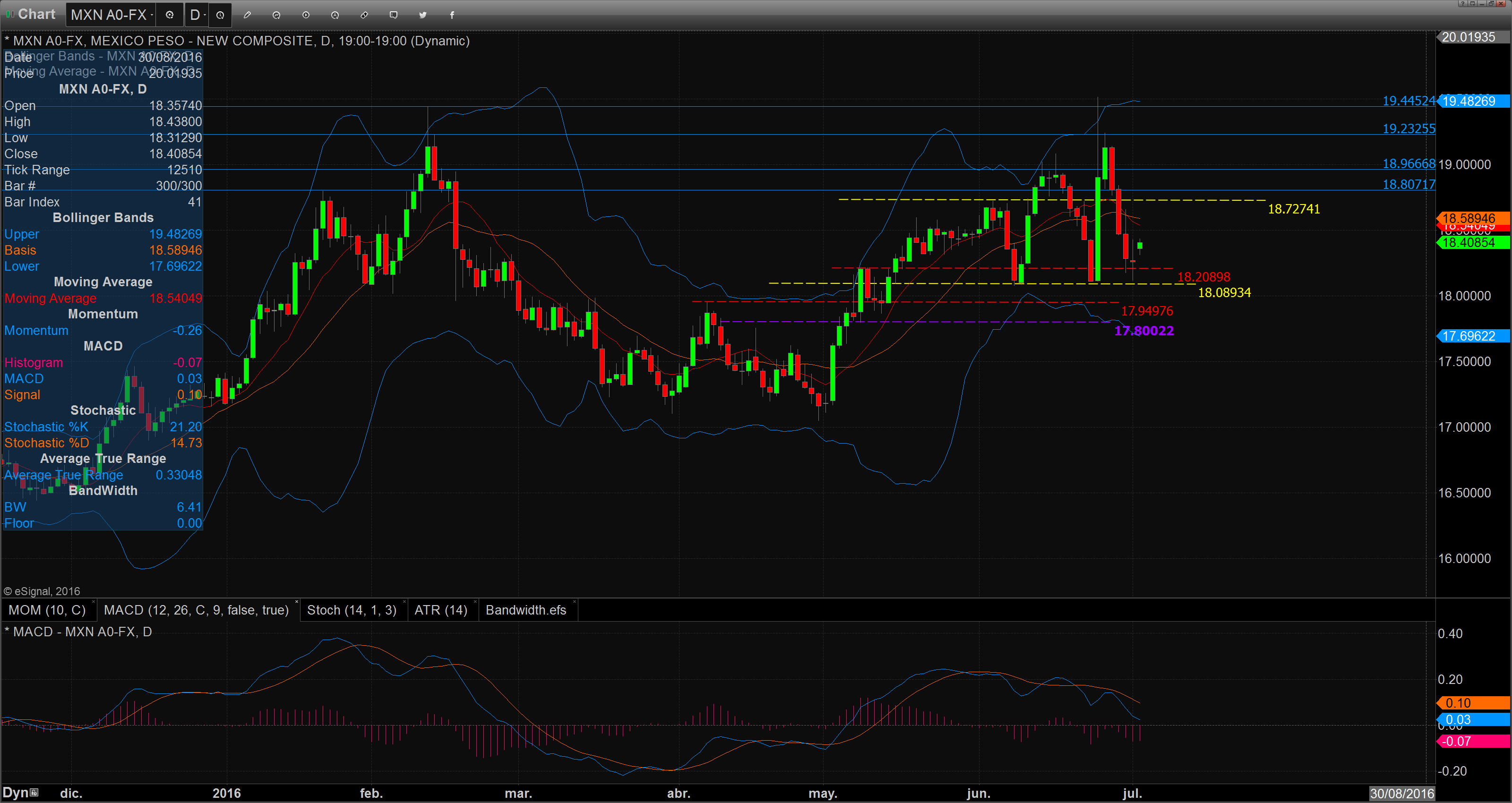Close the MOM (10, C) tab

click(x=94, y=602)
